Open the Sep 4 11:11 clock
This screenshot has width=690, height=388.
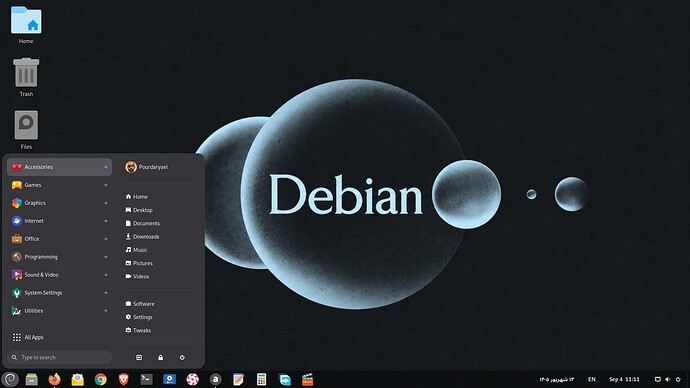click(x=624, y=379)
